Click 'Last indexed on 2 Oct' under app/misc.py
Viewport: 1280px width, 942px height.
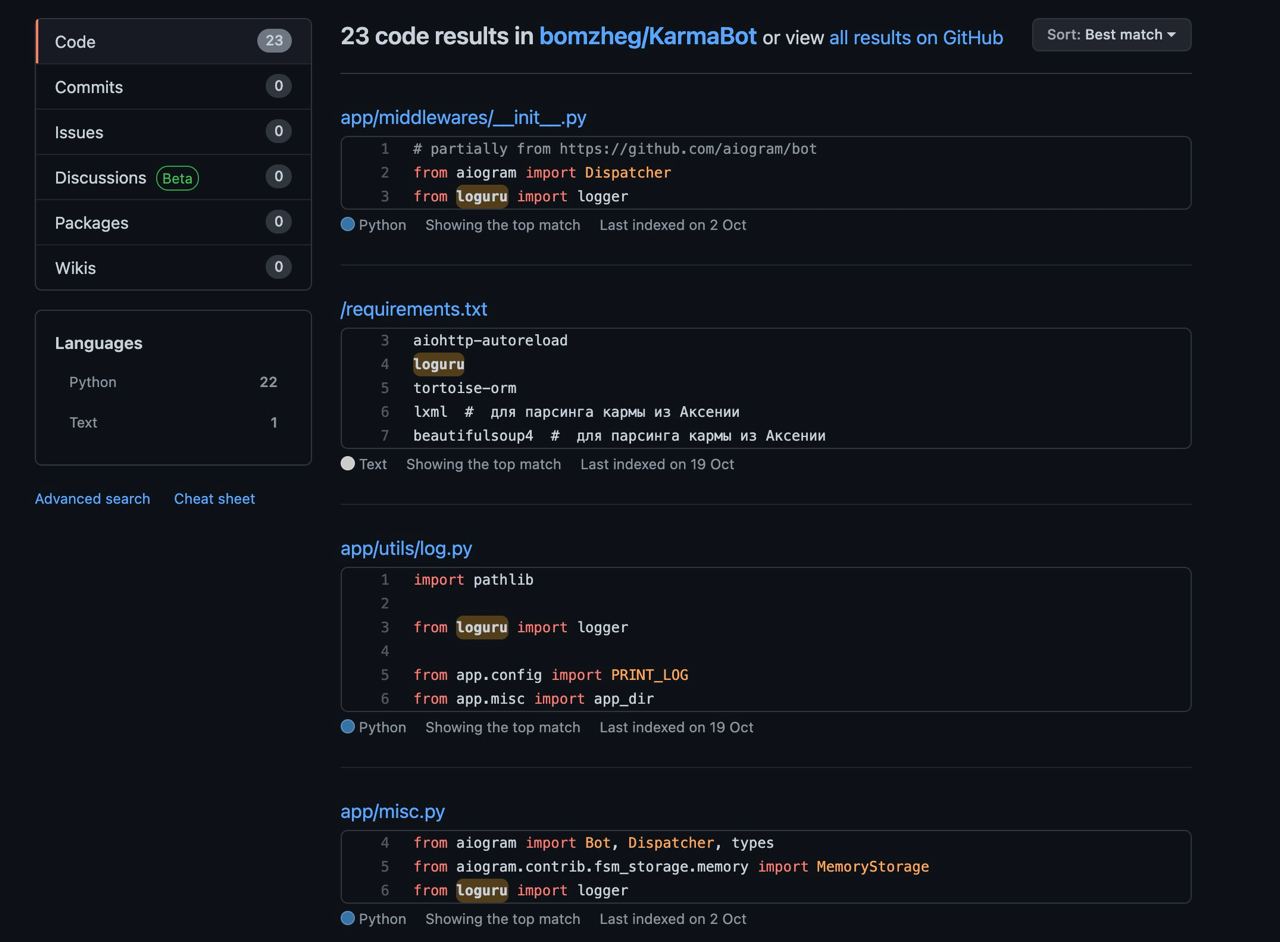click(x=673, y=919)
